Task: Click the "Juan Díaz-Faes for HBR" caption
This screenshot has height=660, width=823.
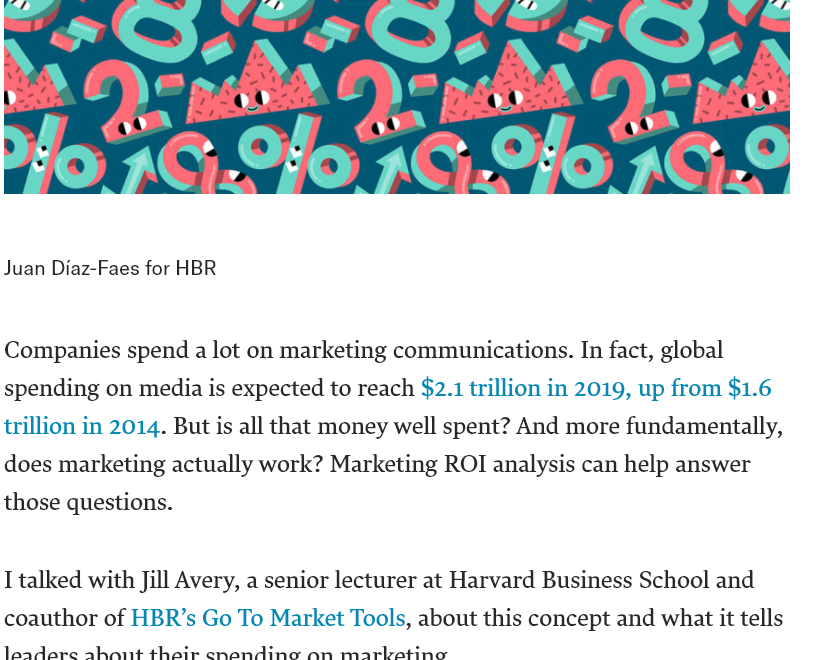Action: [110, 268]
